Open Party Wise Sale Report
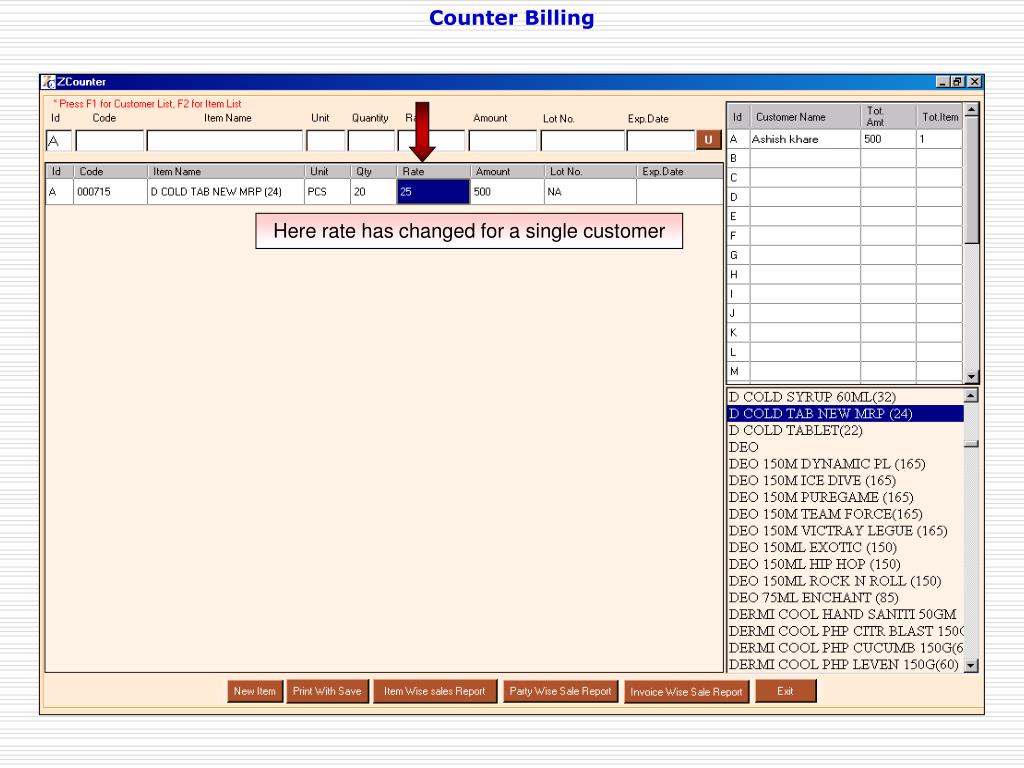1024x768 pixels. coord(560,691)
